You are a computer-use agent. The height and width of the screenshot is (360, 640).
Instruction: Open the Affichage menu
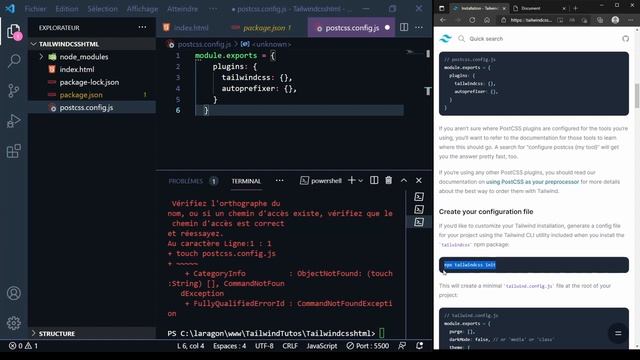tap(142, 9)
